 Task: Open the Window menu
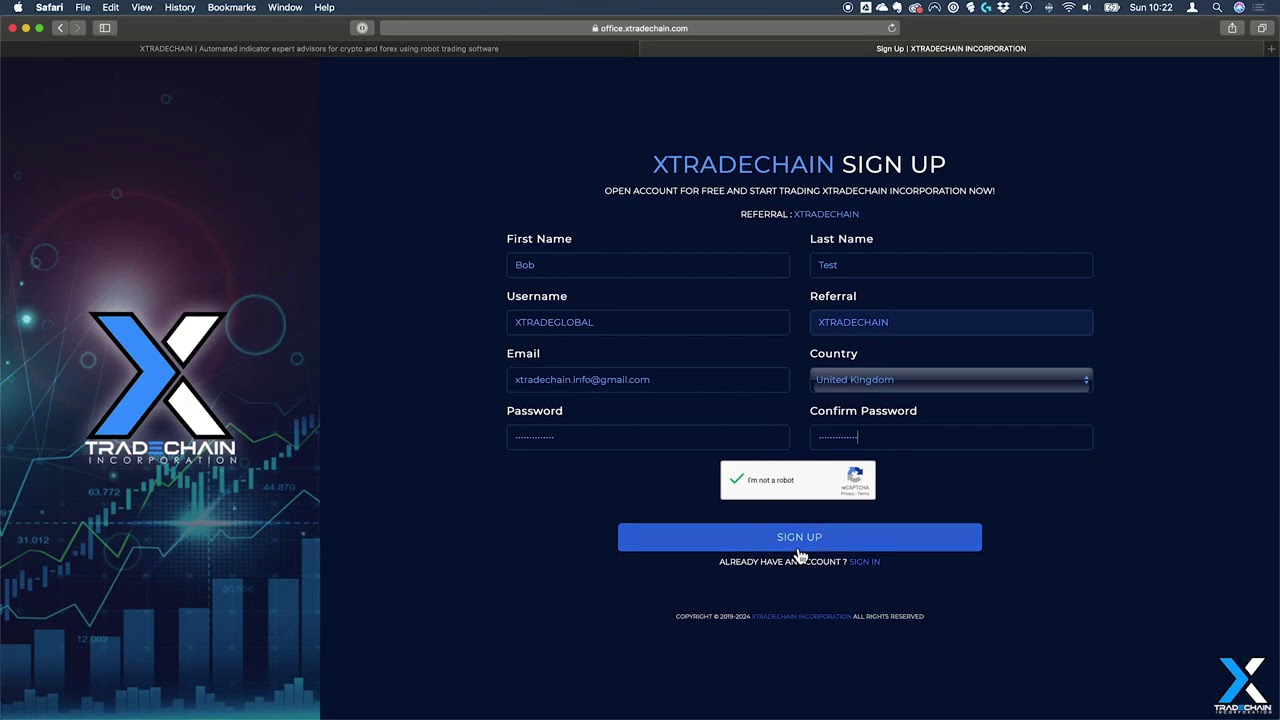point(285,7)
